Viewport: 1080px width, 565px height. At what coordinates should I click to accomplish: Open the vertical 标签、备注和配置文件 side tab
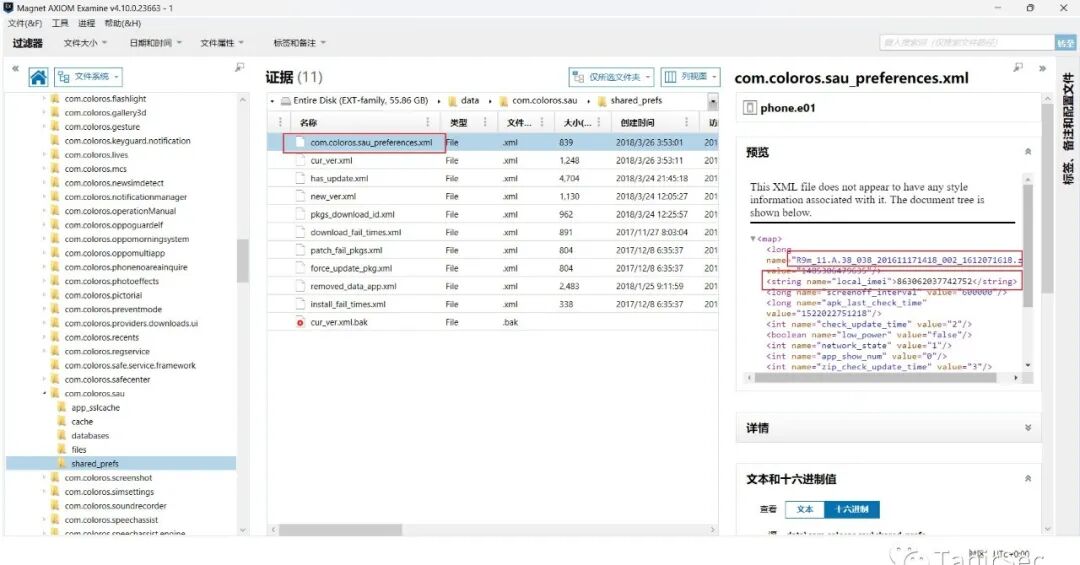(1068, 129)
